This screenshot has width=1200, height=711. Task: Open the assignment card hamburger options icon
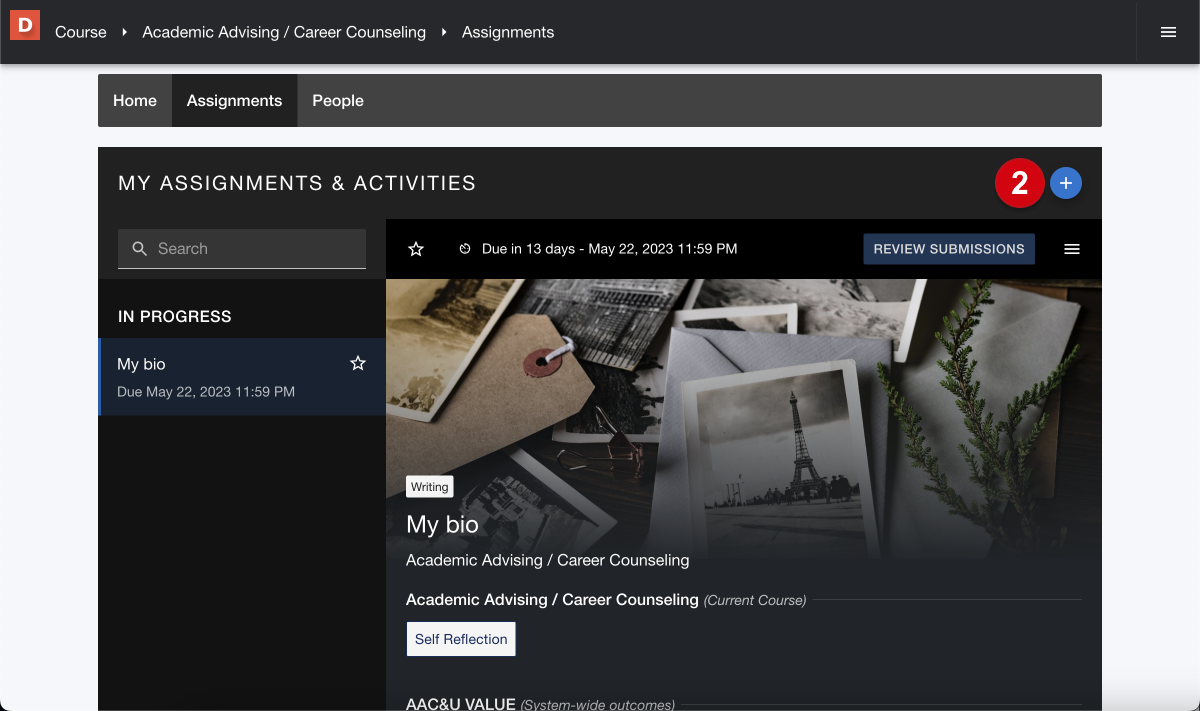(1071, 248)
